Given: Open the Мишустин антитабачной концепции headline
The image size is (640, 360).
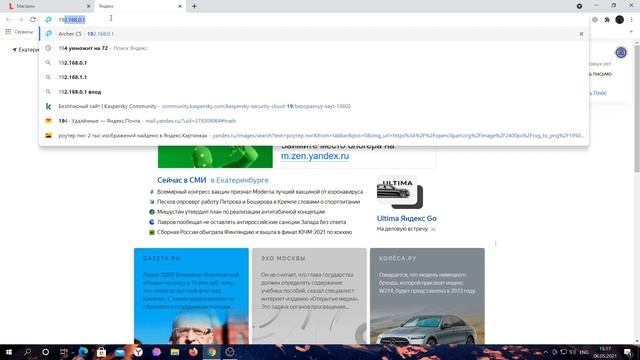Looking at the screenshot, I should tap(241, 212).
